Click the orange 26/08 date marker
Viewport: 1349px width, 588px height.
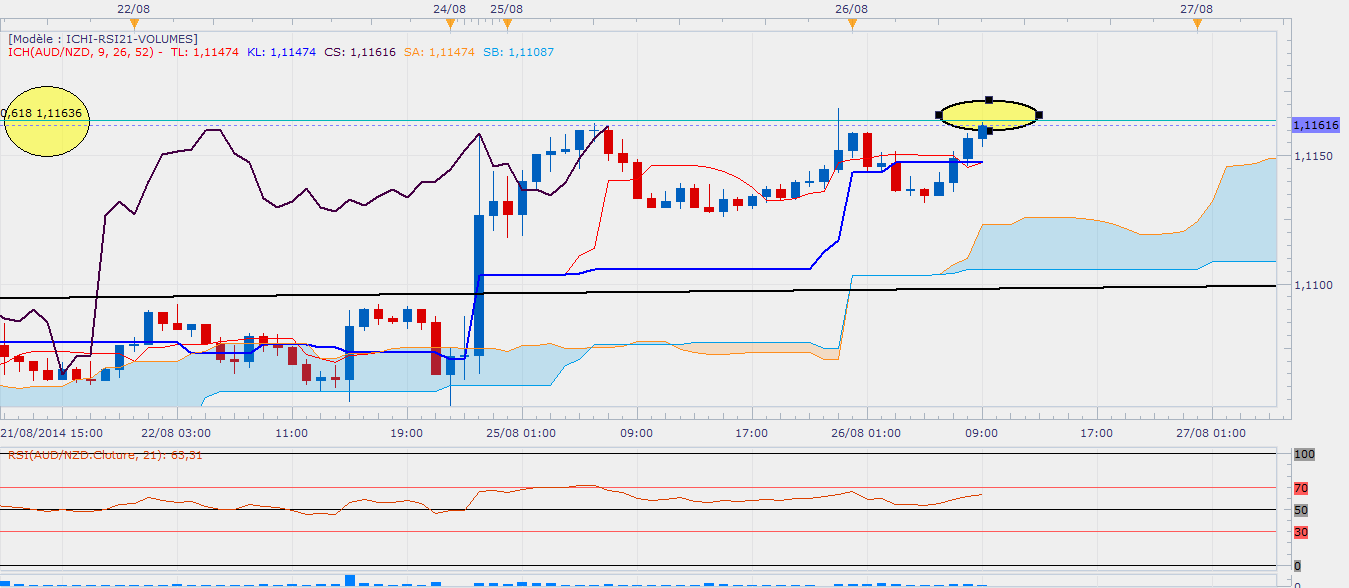pyautogui.click(x=851, y=24)
